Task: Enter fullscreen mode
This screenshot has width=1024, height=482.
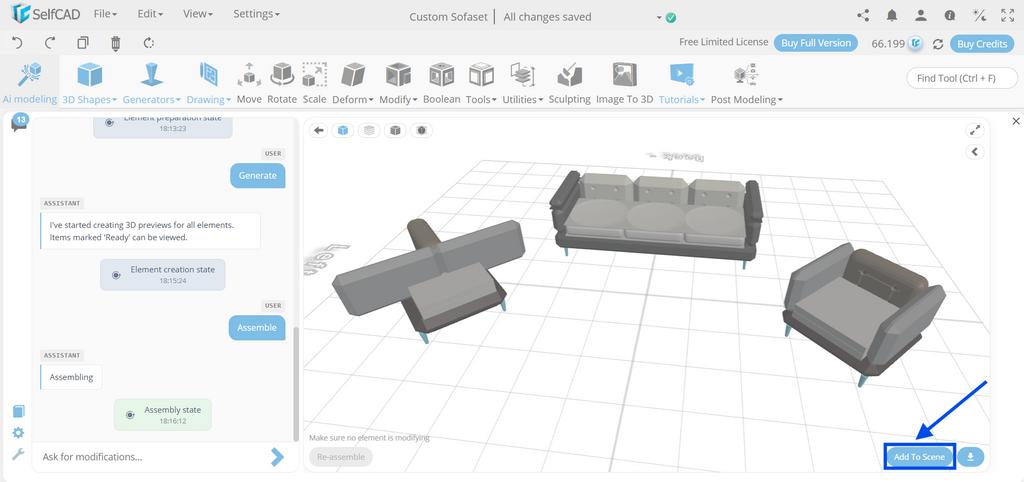Action: [x=1008, y=15]
